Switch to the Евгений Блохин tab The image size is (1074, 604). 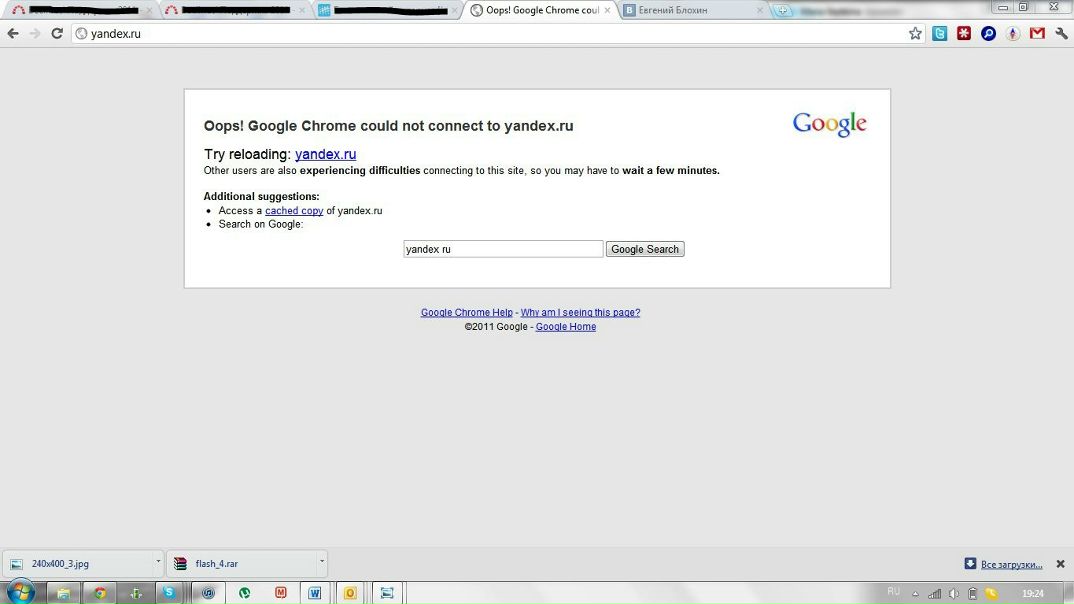(692, 10)
